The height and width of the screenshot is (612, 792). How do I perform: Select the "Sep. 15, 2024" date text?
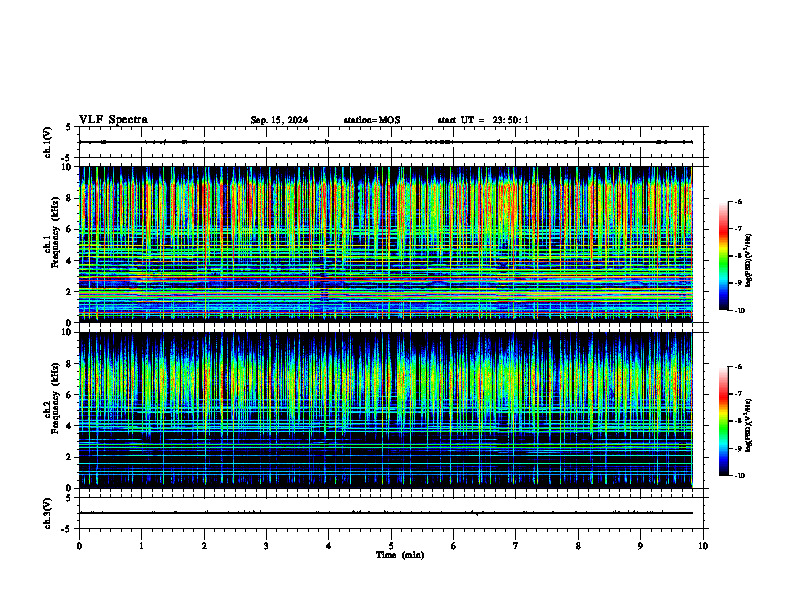point(279,120)
